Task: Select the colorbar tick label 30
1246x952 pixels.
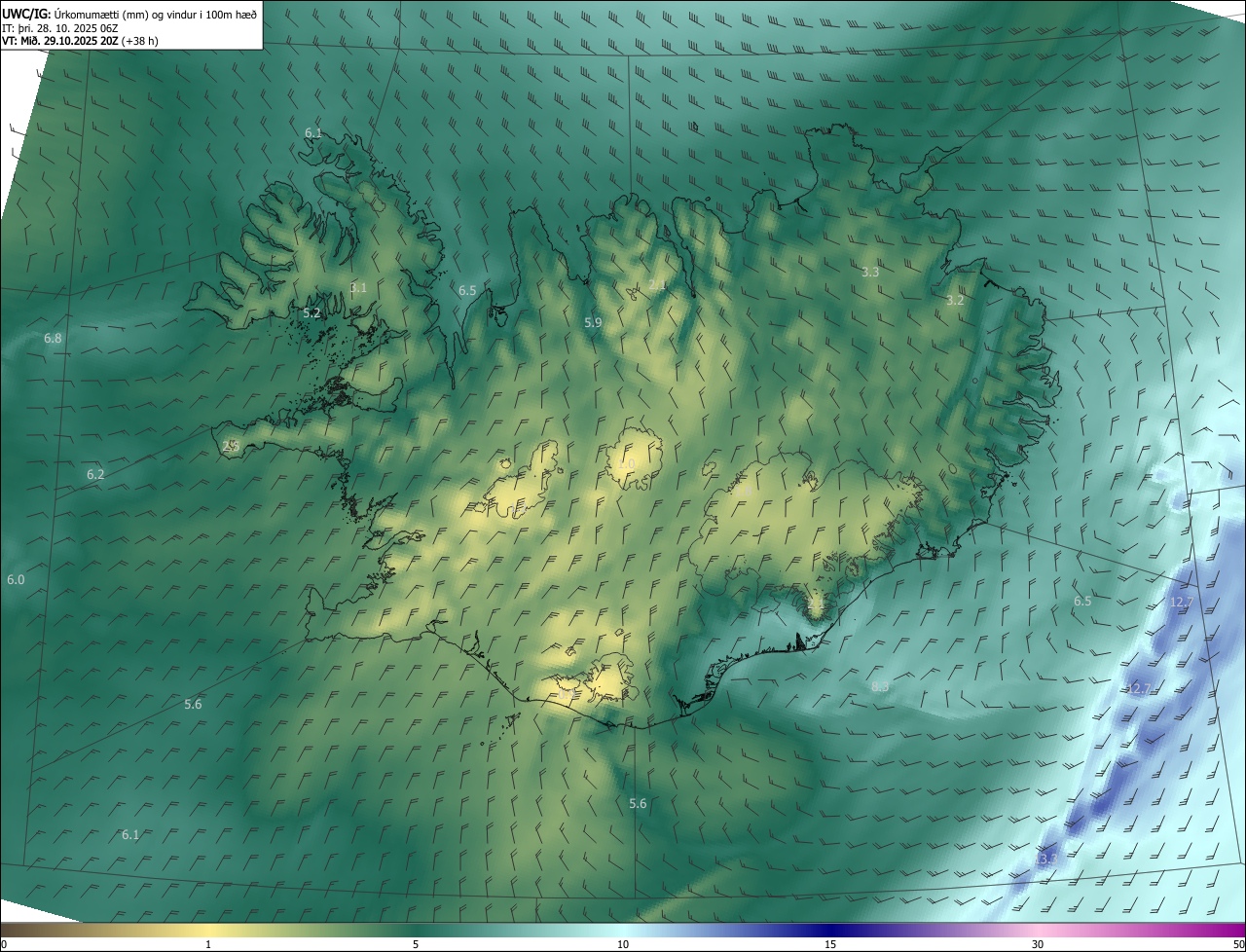Action: tap(1038, 944)
